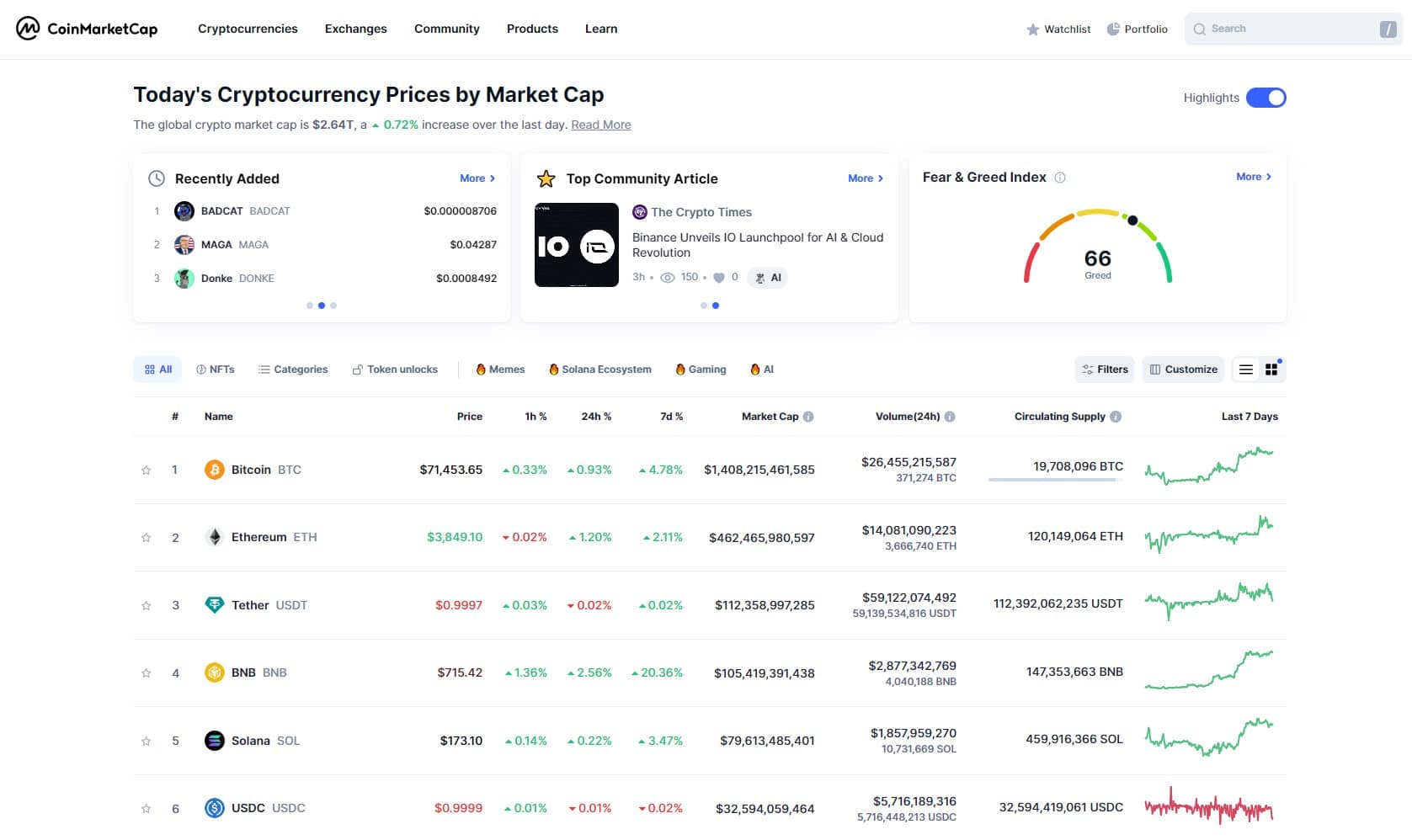Click the Circulating Supply info icon
This screenshot has height=840, width=1412.
1116,417
